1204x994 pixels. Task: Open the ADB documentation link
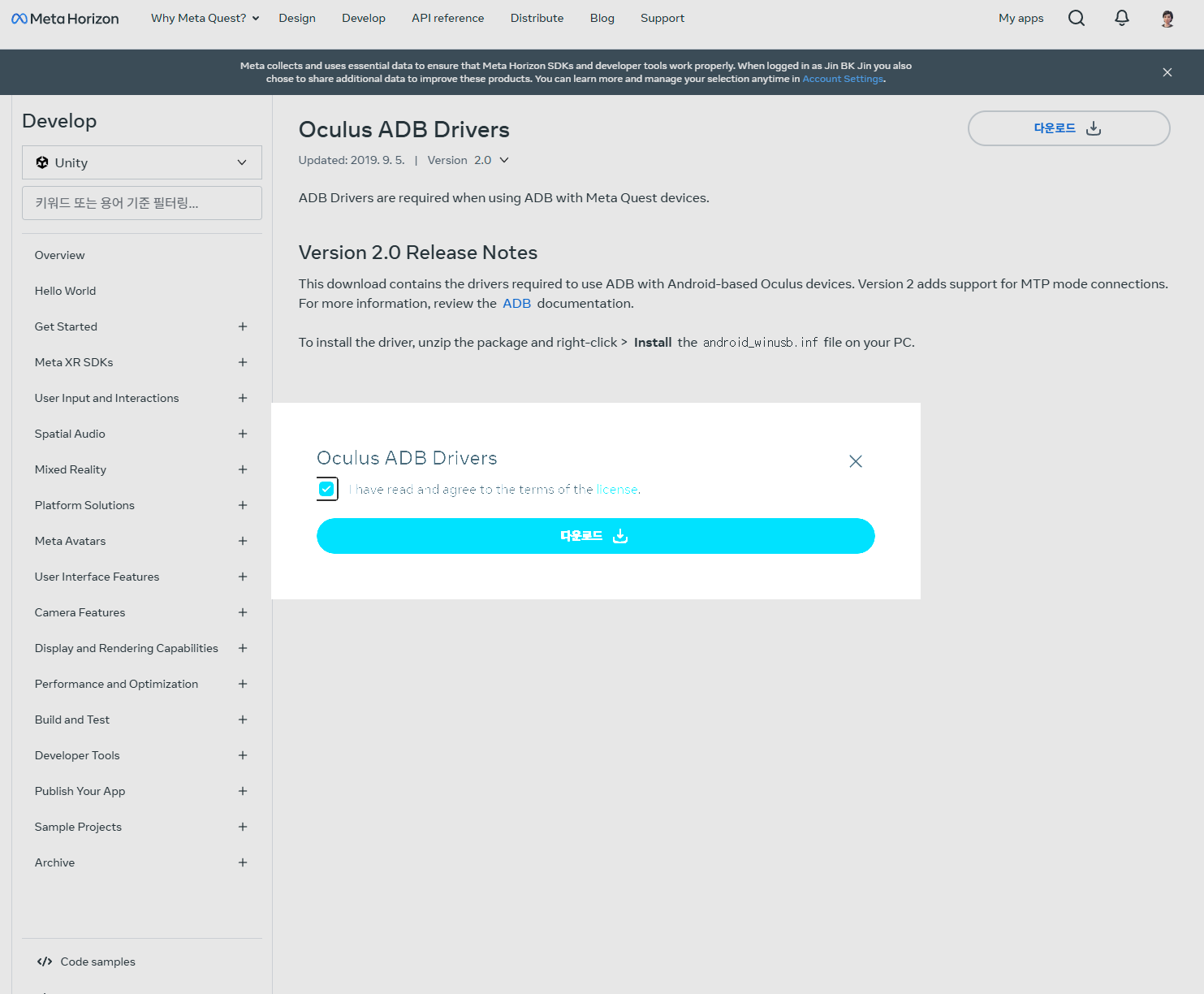516,303
